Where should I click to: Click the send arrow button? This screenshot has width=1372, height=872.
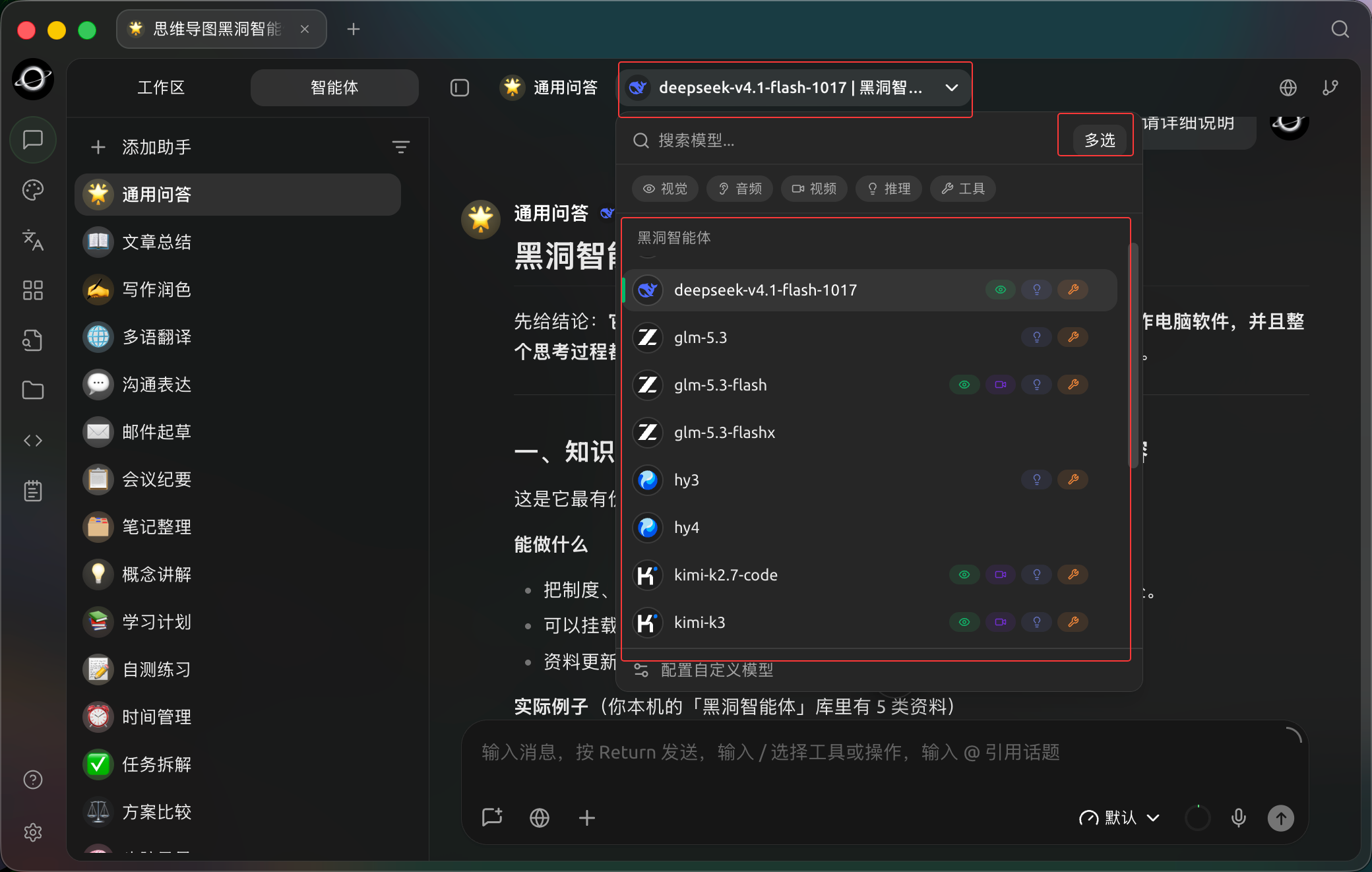click(x=1281, y=818)
